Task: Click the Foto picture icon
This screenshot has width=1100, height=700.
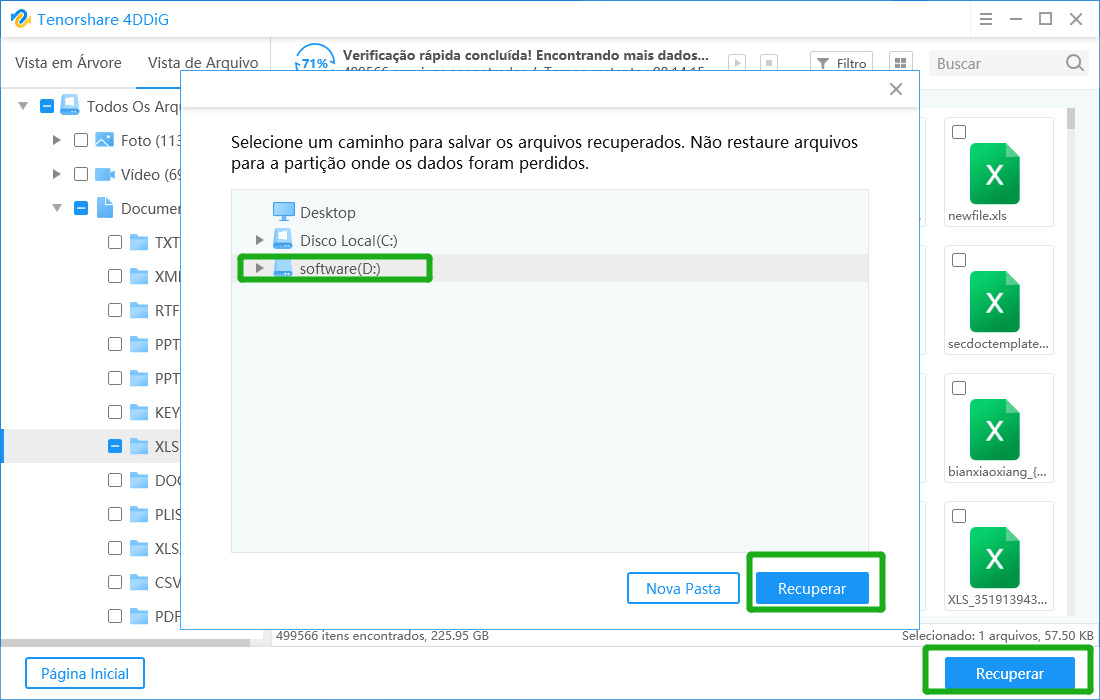Action: 105,140
